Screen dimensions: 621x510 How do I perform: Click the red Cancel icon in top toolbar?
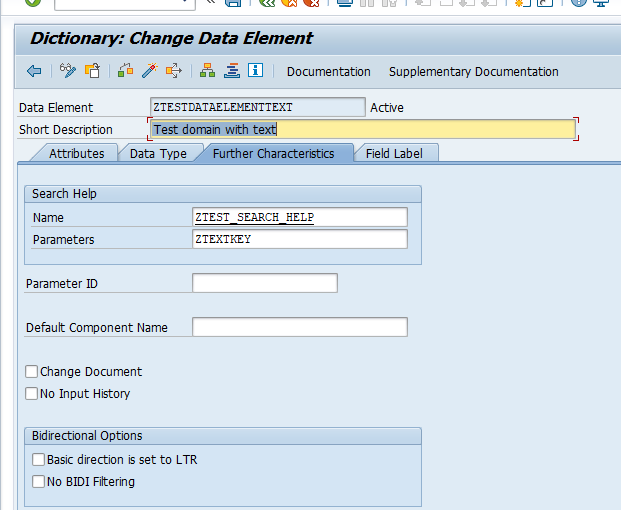click(311, 3)
